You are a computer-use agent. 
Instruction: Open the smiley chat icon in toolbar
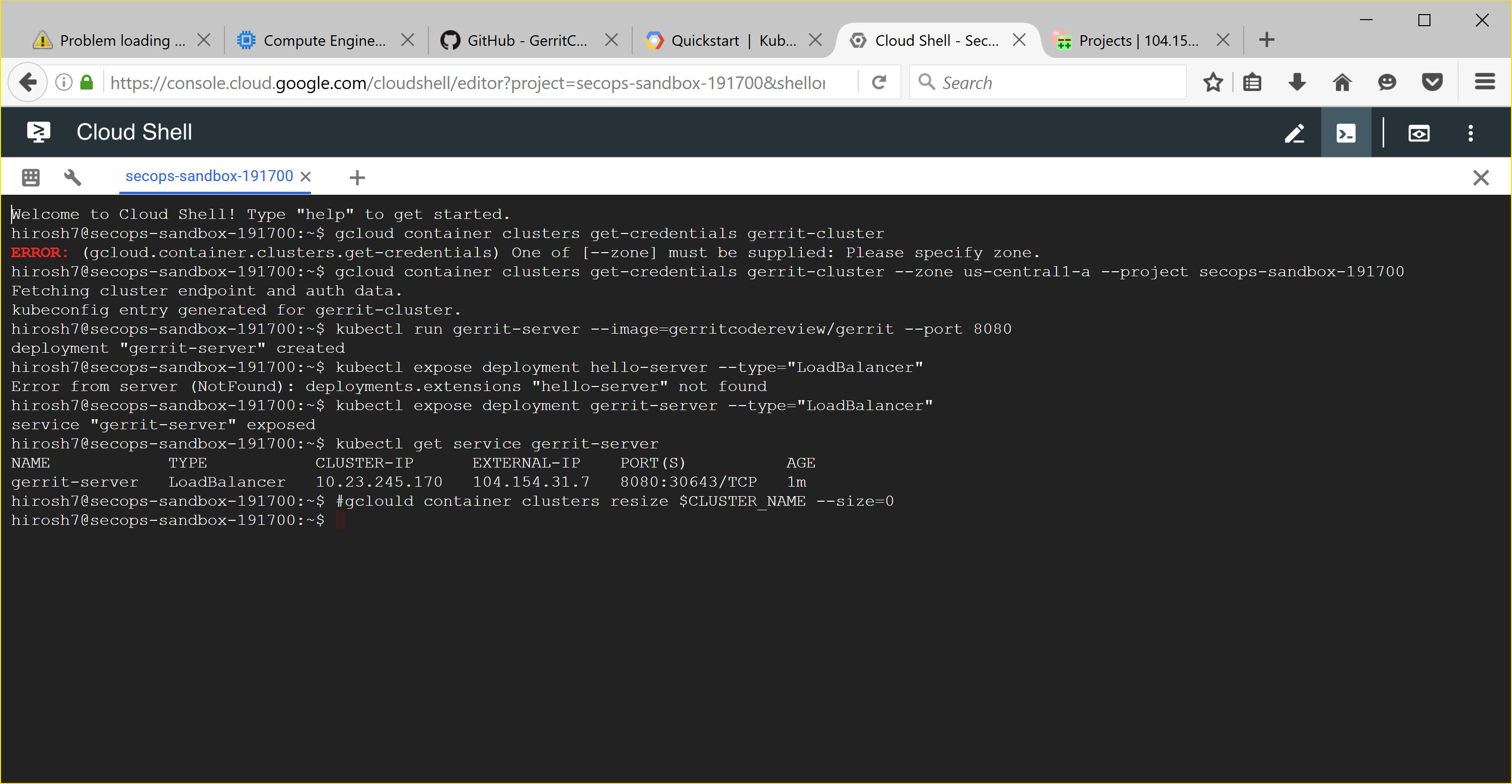tap(1386, 82)
